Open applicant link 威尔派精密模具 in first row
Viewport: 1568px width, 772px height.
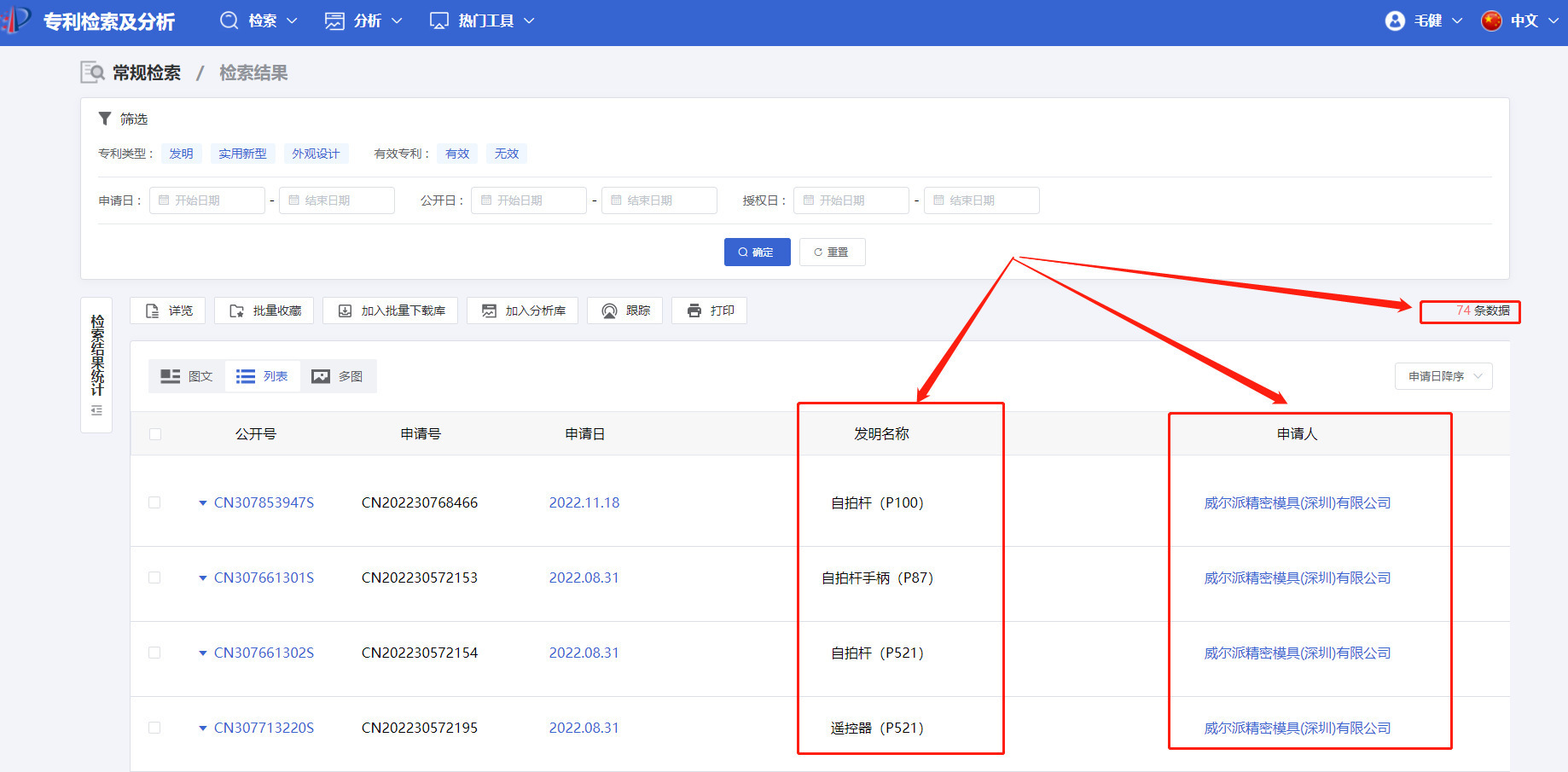(x=1297, y=502)
